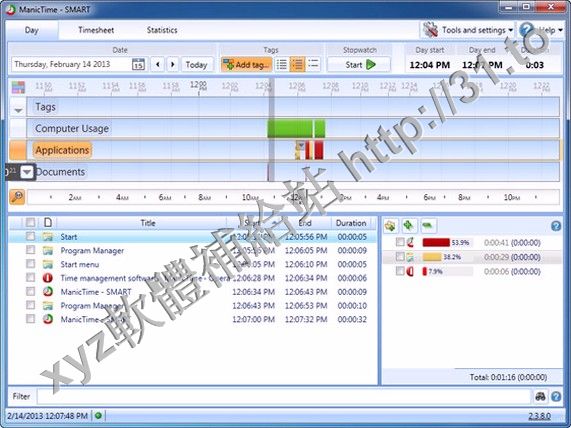Click the ManicTime icon in 12:07:00 row
Viewport: 571px width, 428px height.
pyautogui.click(x=47, y=319)
